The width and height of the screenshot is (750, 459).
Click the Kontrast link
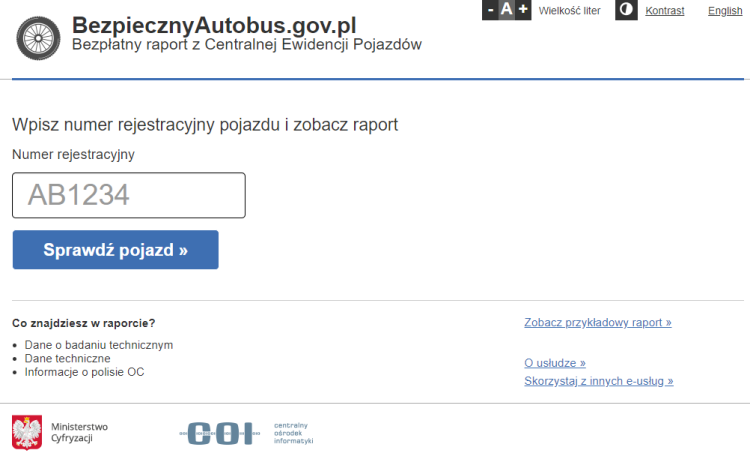coord(665,11)
